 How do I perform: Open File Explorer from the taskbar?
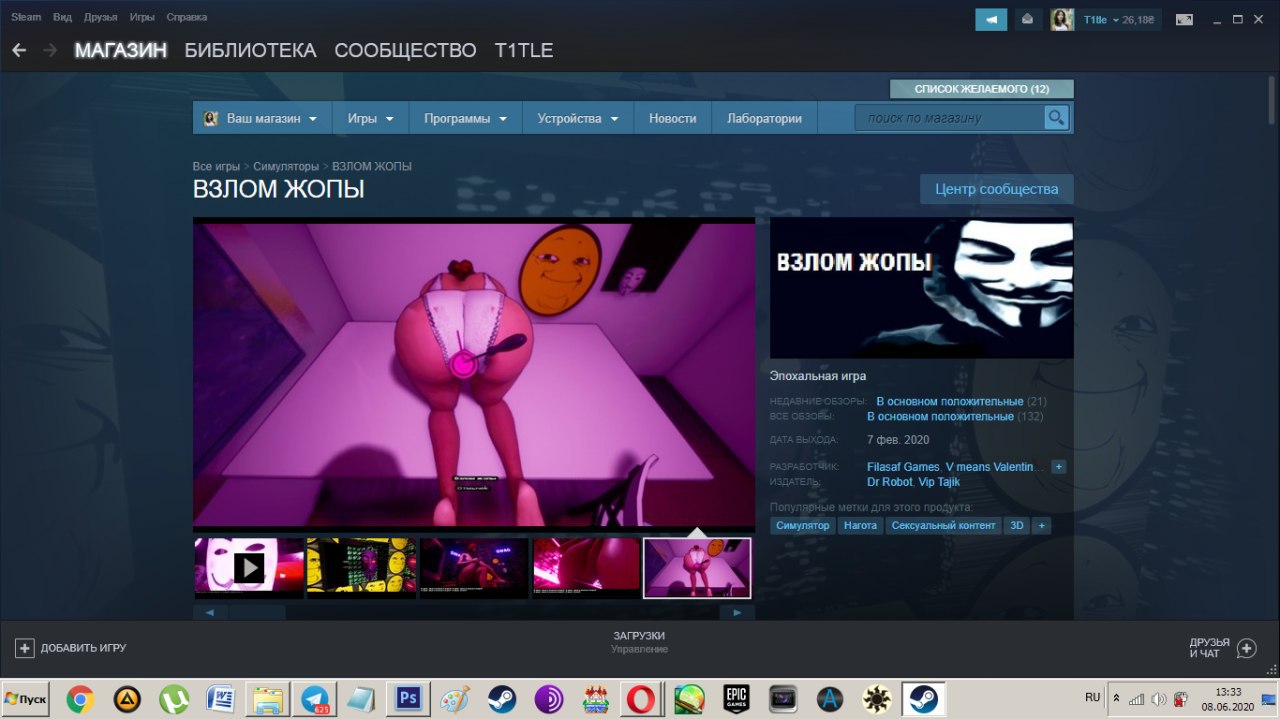point(268,698)
